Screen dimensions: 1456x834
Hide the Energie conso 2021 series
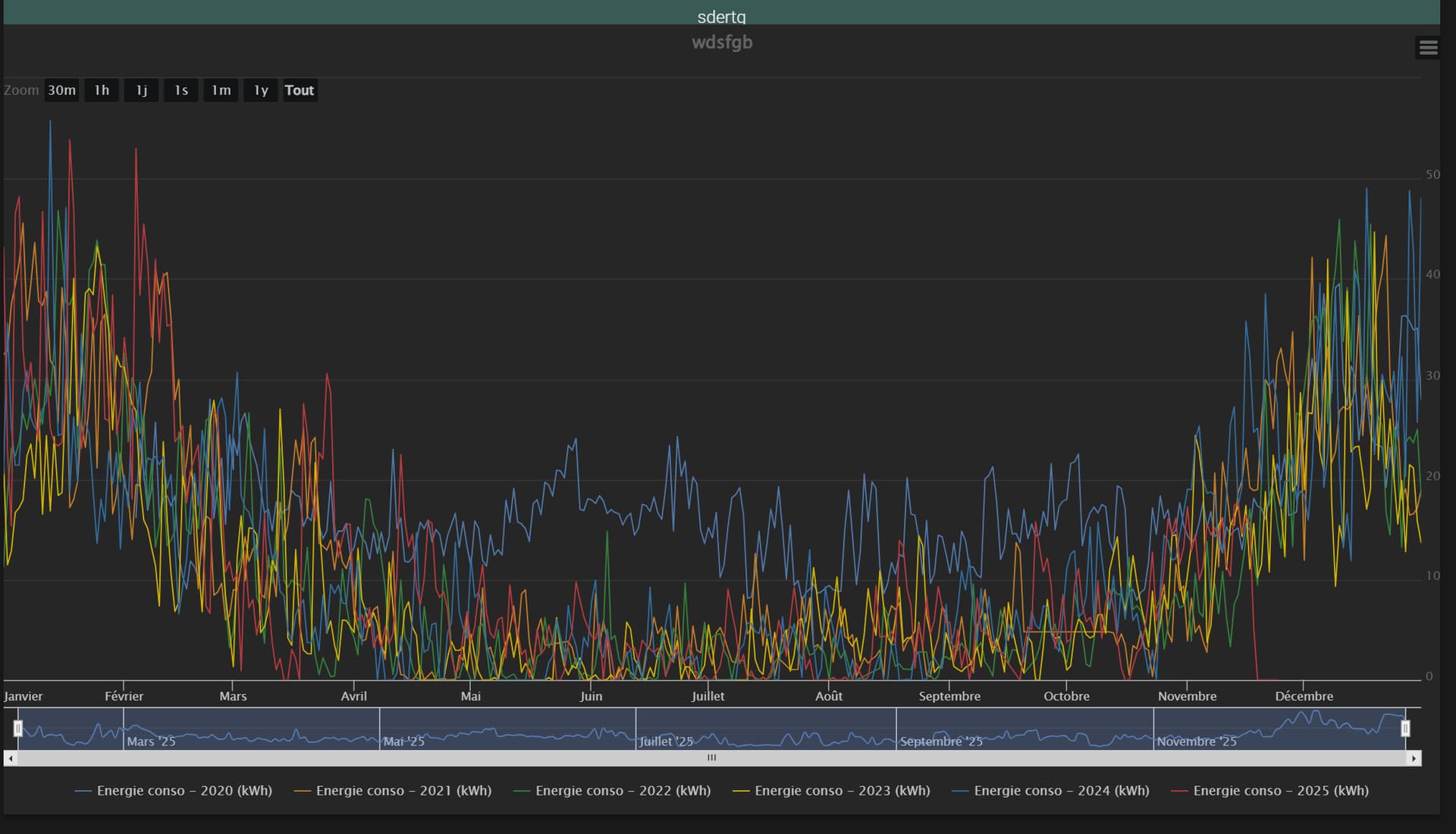pos(403,791)
